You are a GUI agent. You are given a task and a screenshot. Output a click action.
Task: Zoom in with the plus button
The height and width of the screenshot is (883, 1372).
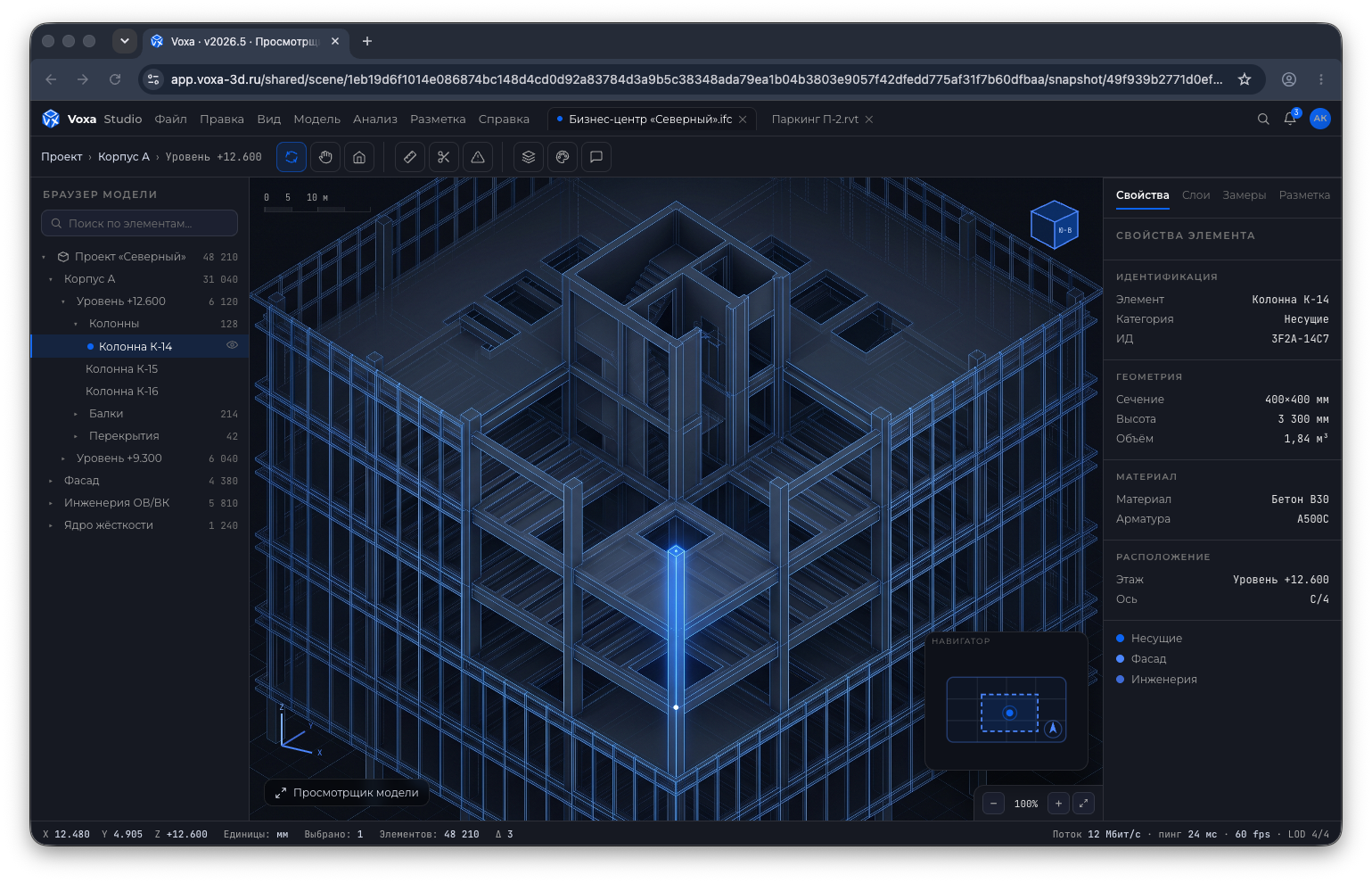(x=1058, y=804)
